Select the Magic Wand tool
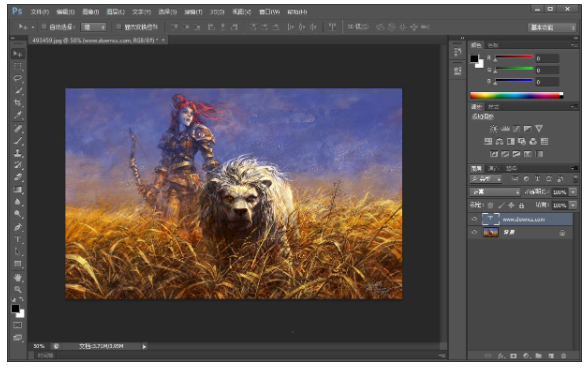Screen dimensions: 584x370 18,91
